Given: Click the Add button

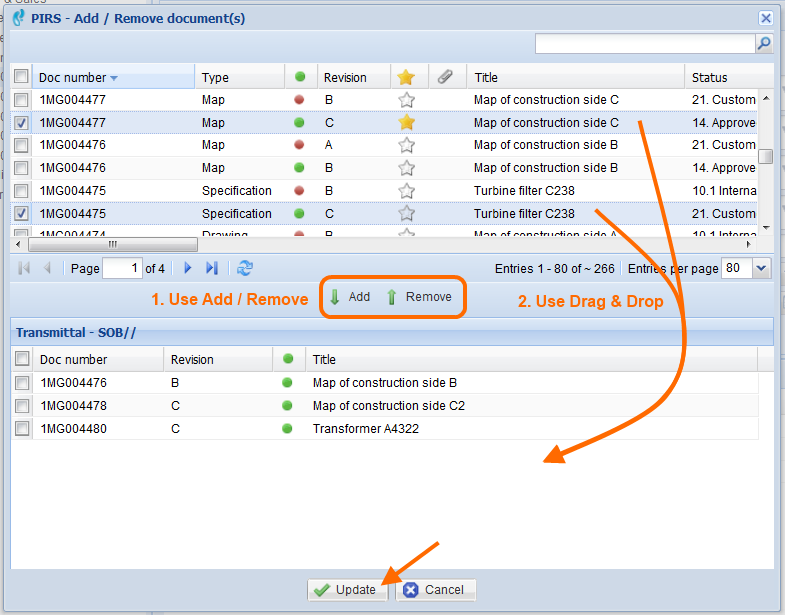Looking at the screenshot, I should [x=350, y=297].
